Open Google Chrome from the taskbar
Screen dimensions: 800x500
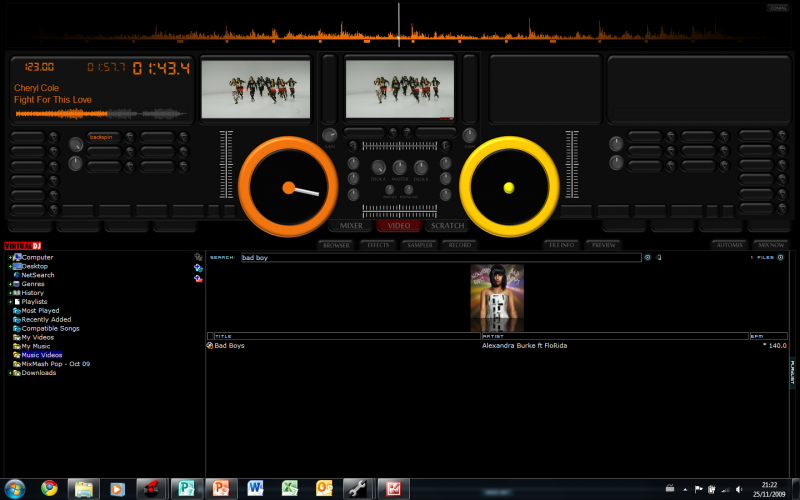(x=49, y=488)
